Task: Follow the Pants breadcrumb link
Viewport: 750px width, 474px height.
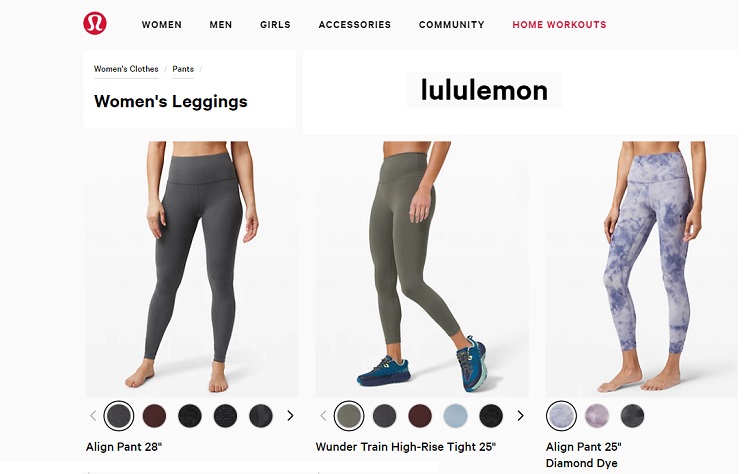Action: (183, 69)
